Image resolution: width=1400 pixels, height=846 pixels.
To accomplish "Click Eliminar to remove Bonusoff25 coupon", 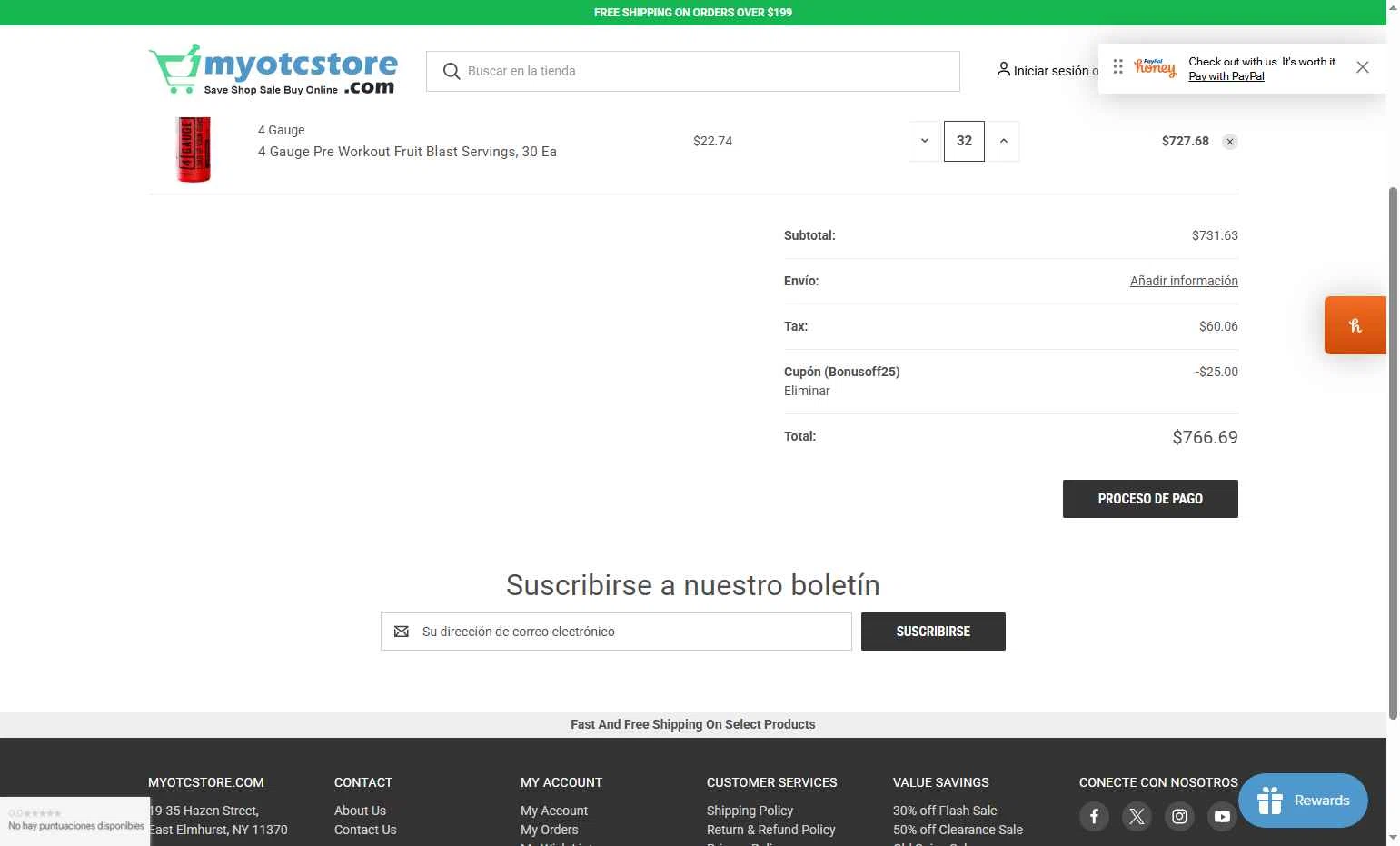I will click(807, 391).
